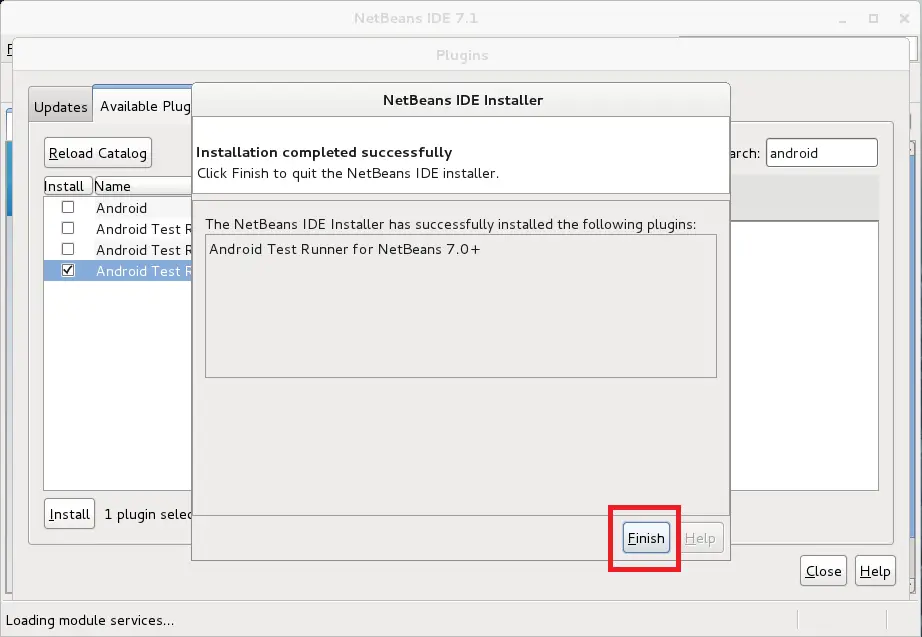Focus the Search field containing android
Image resolution: width=922 pixels, height=637 pixels.
coord(821,153)
